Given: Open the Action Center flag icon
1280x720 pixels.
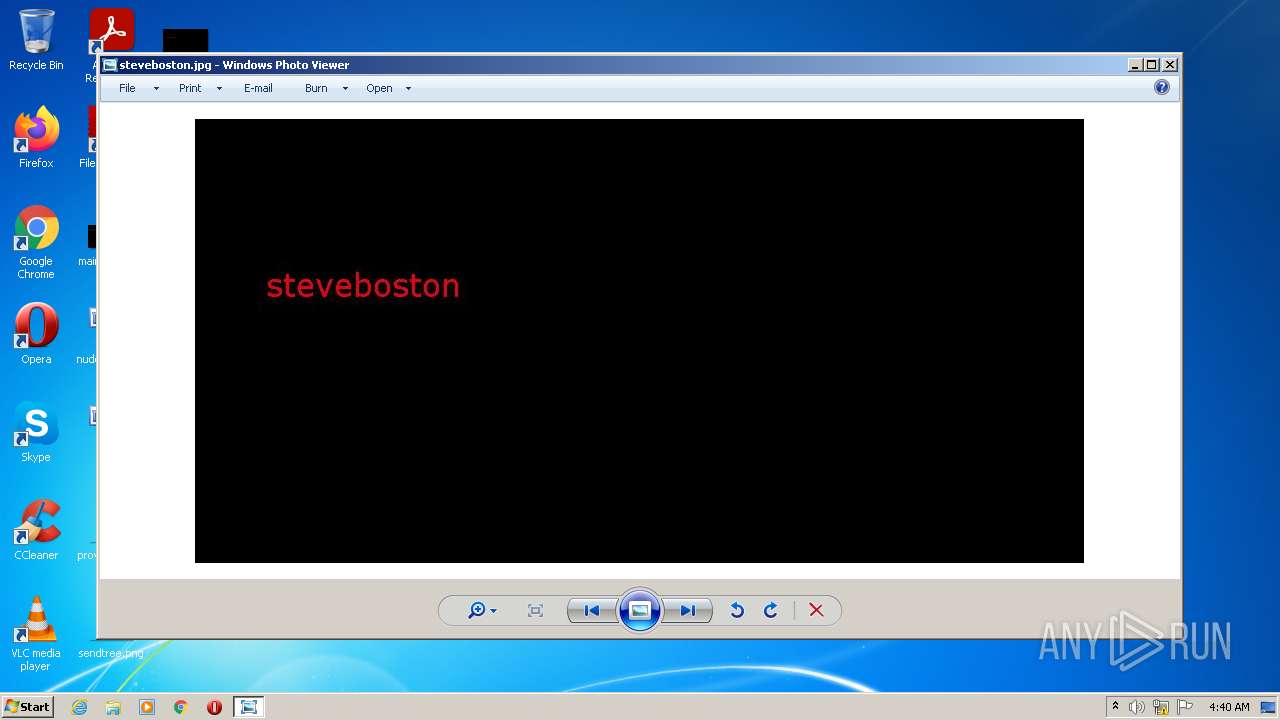Looking at the screenshot, I should click(1185, 707).
